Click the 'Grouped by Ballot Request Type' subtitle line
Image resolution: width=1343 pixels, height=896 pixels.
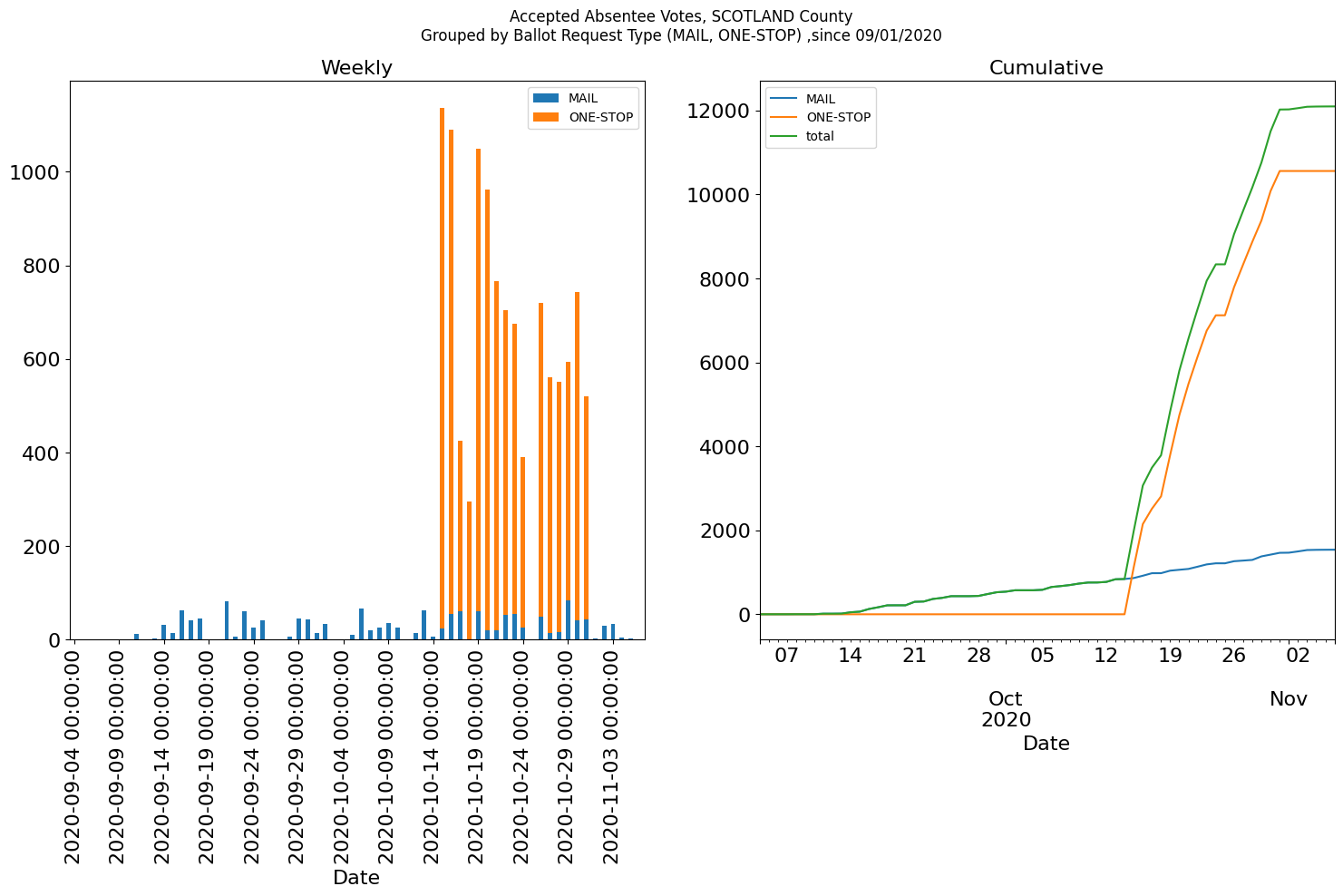[681, 36]
